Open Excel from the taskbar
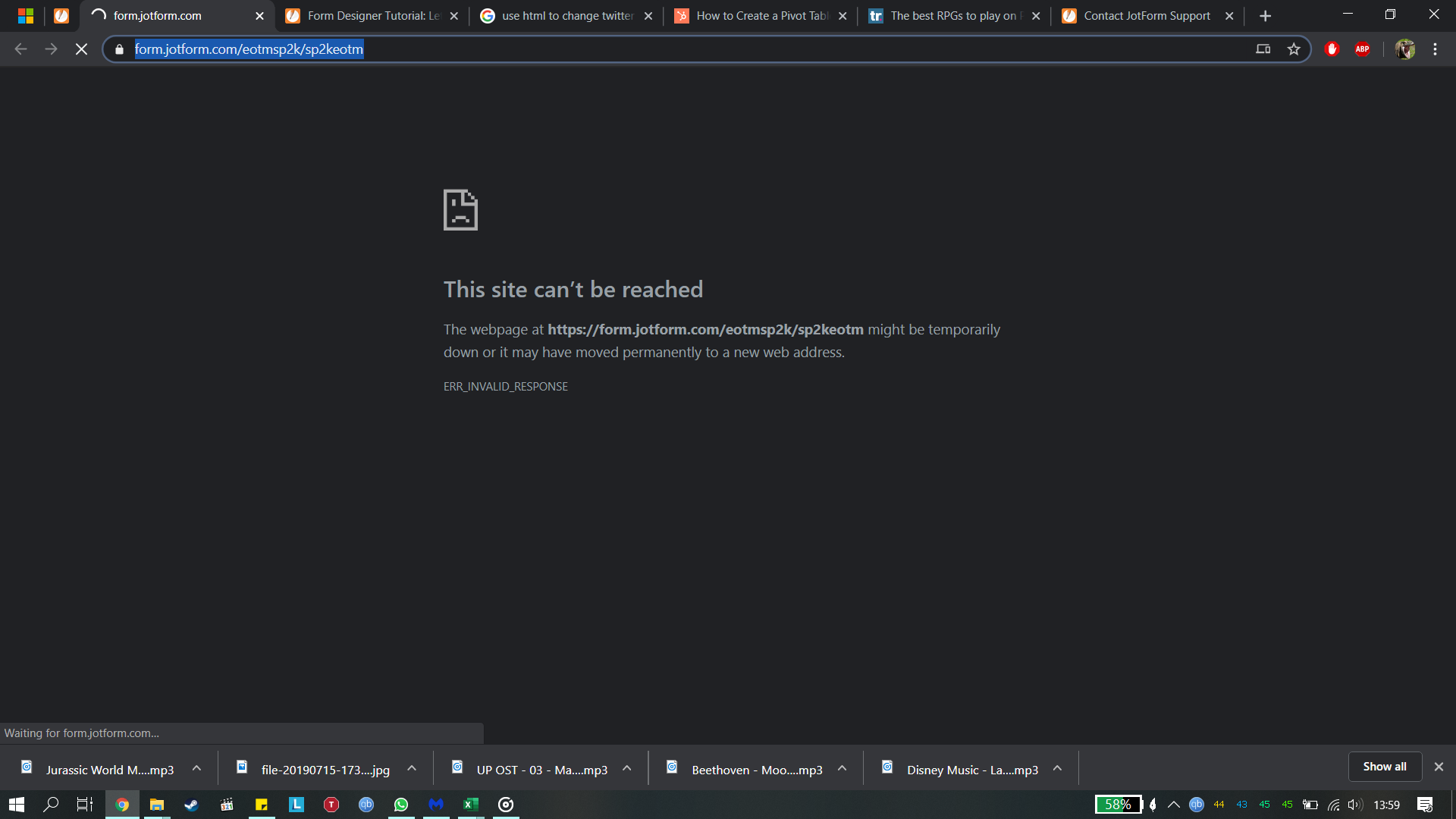 pos(471,805)
